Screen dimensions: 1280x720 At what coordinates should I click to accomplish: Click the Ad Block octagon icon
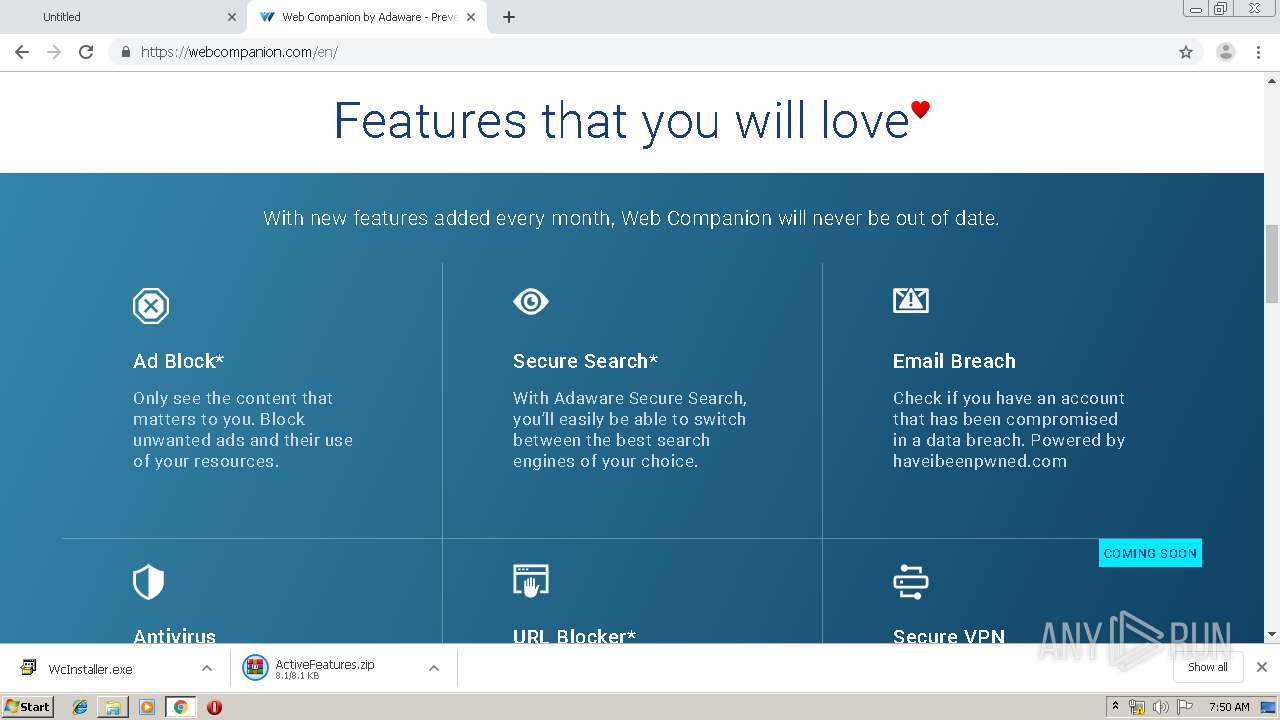(151, 305)
